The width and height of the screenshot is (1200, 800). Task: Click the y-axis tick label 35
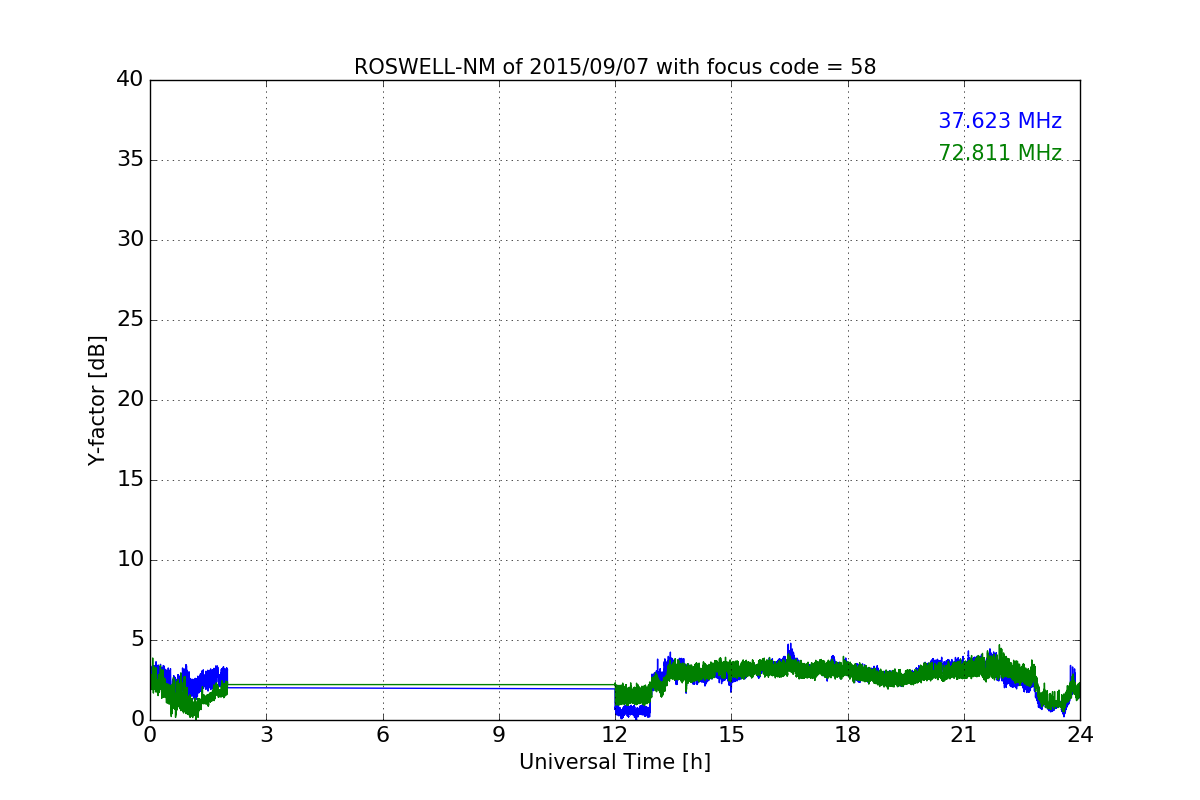130,160
